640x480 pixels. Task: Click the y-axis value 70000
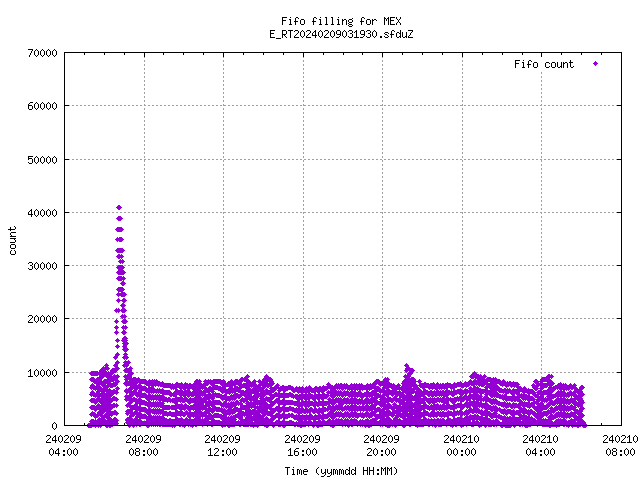(x=42, y=53)
